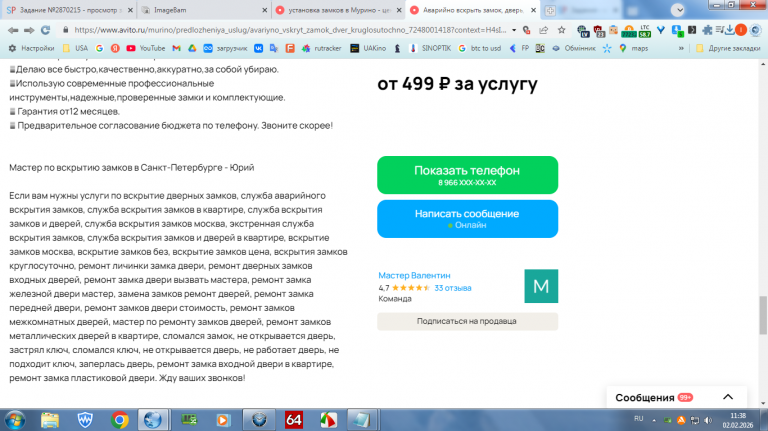Click the Показать телефон button

click(467, 175)
